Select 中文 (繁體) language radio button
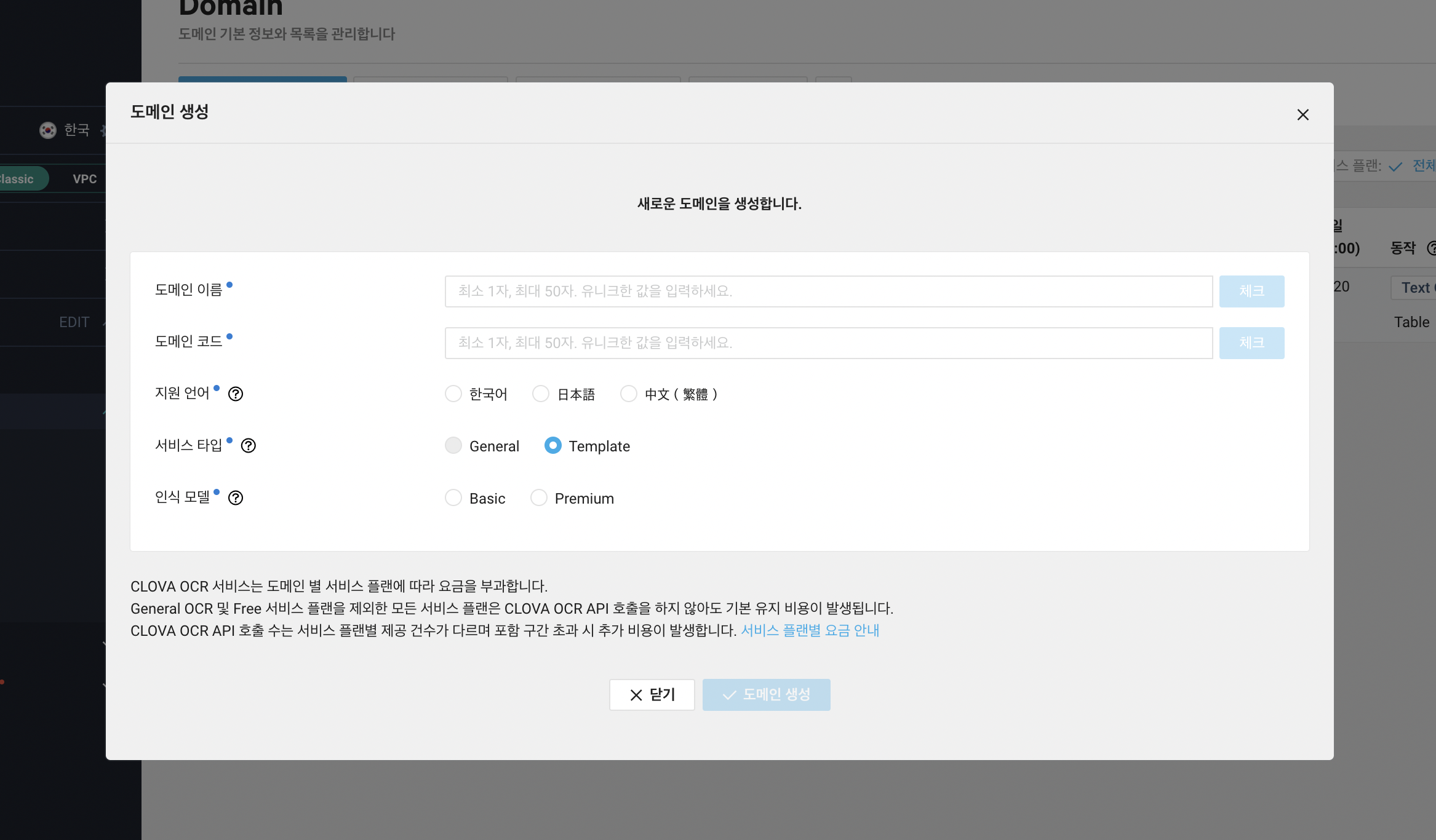 (x=628, y=394)
